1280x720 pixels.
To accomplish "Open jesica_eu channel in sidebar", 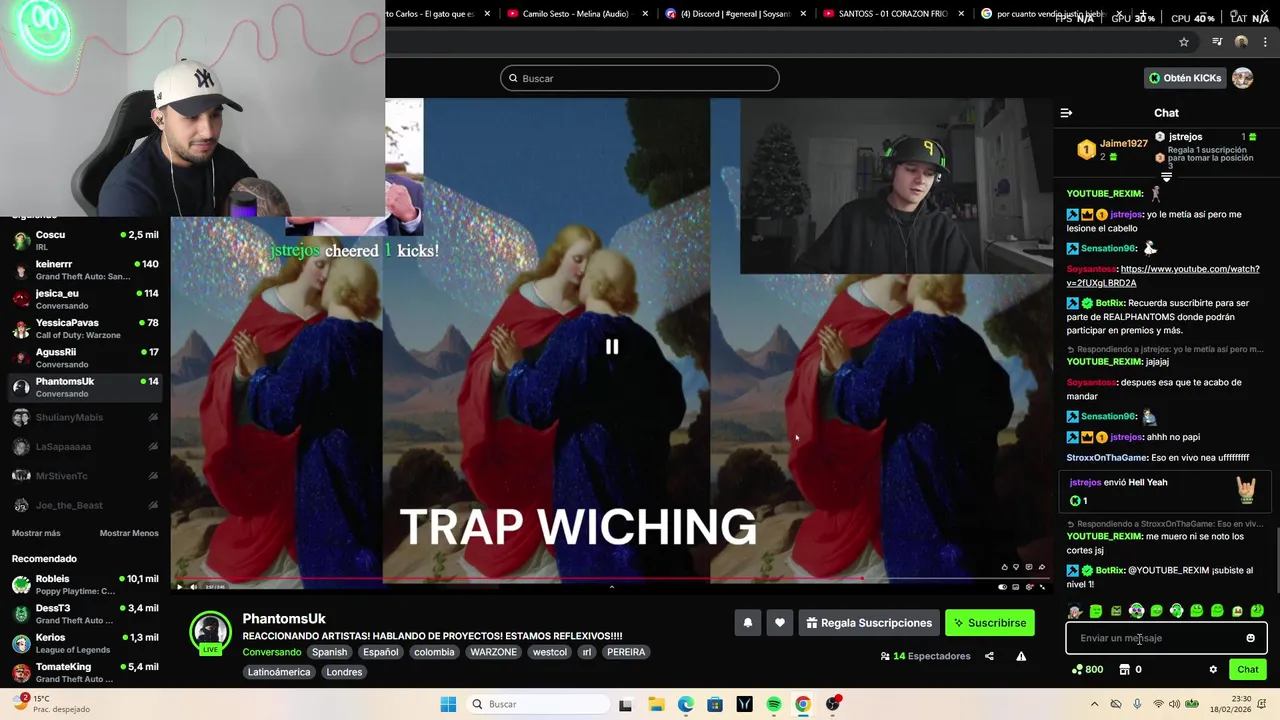I will [85, 299].
